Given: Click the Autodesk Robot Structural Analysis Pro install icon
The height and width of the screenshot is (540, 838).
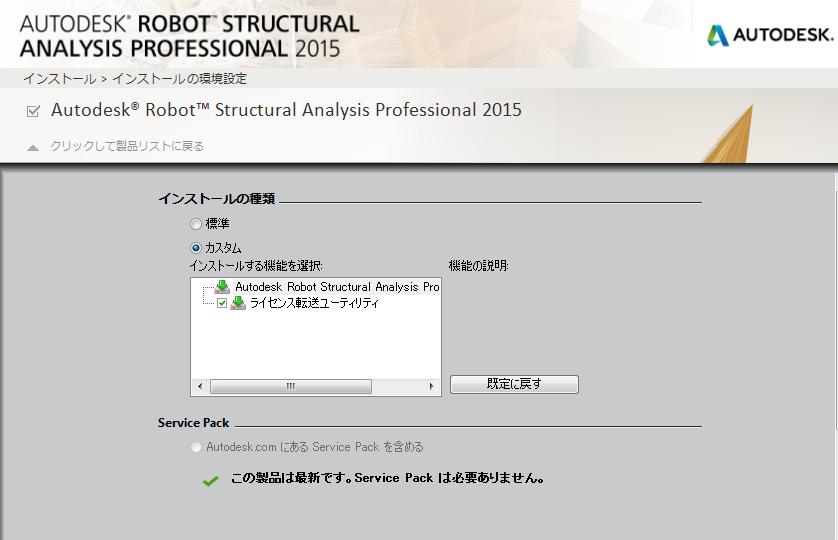Looking at the screenshot, I should coord(222,287).
